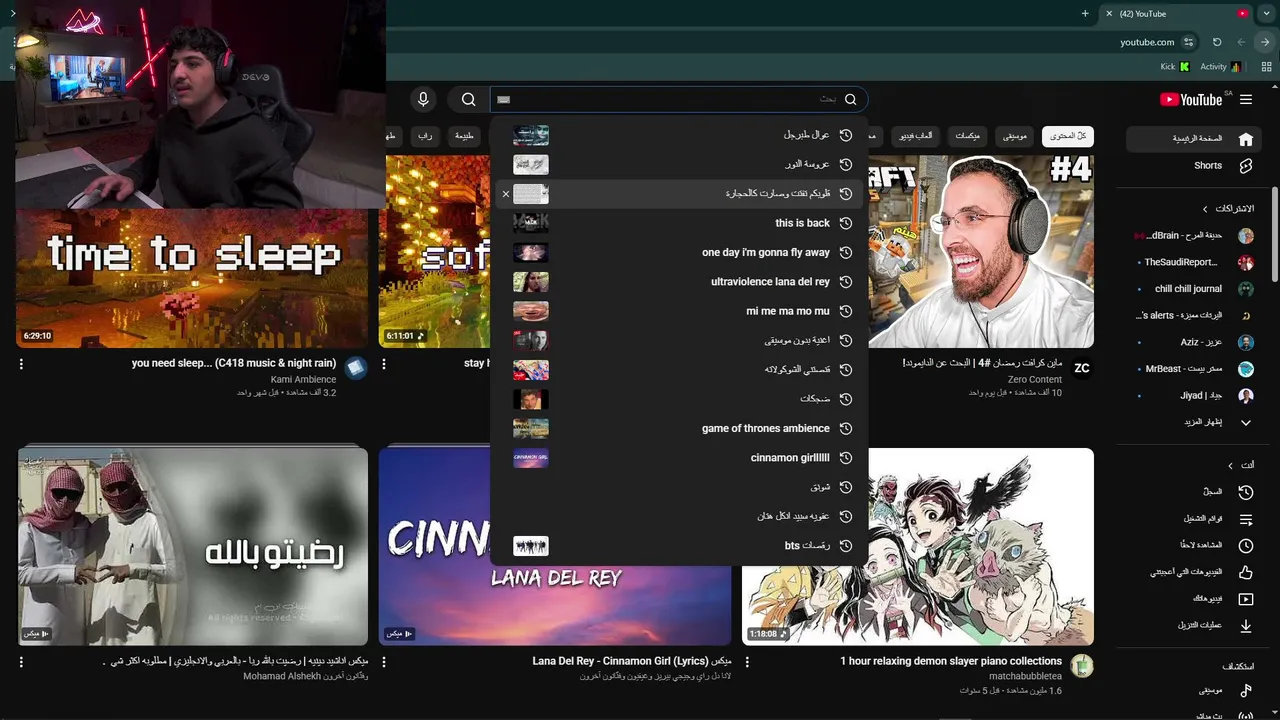Open options for Lana Del Rey Cinnamon Girl mix

(x=384, y=662)
